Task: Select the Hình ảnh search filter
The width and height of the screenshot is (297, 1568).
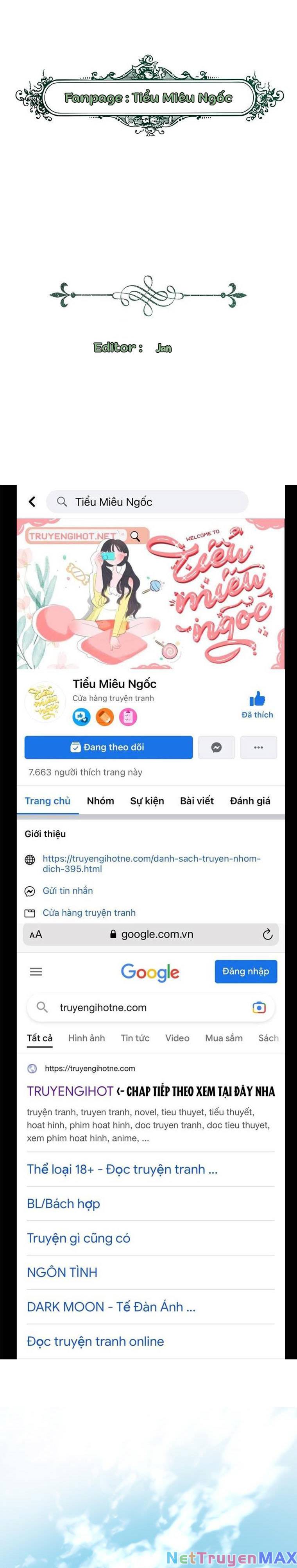Action: [x=86, y=1038]
